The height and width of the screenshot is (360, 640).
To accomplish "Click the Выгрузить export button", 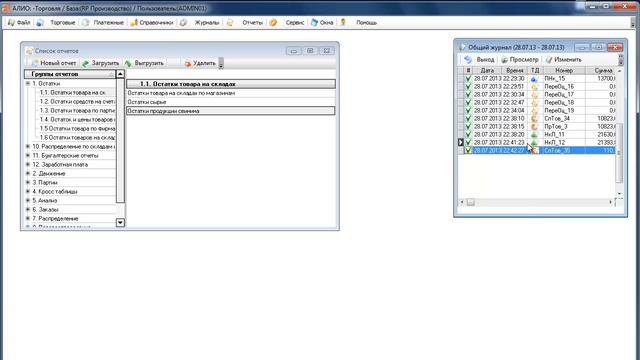I will tap(144, 63).
